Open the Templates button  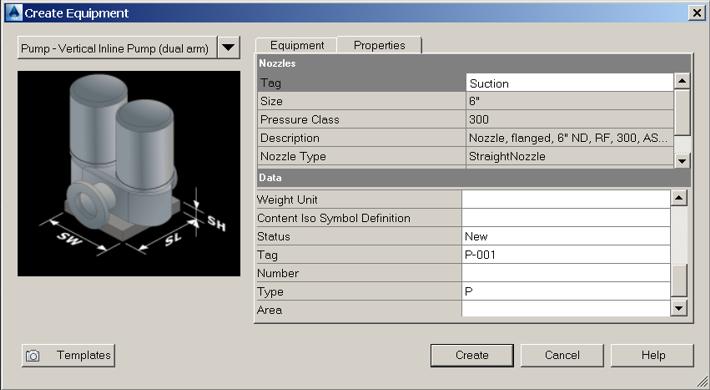pyautogui.click(x=68, y=355)
